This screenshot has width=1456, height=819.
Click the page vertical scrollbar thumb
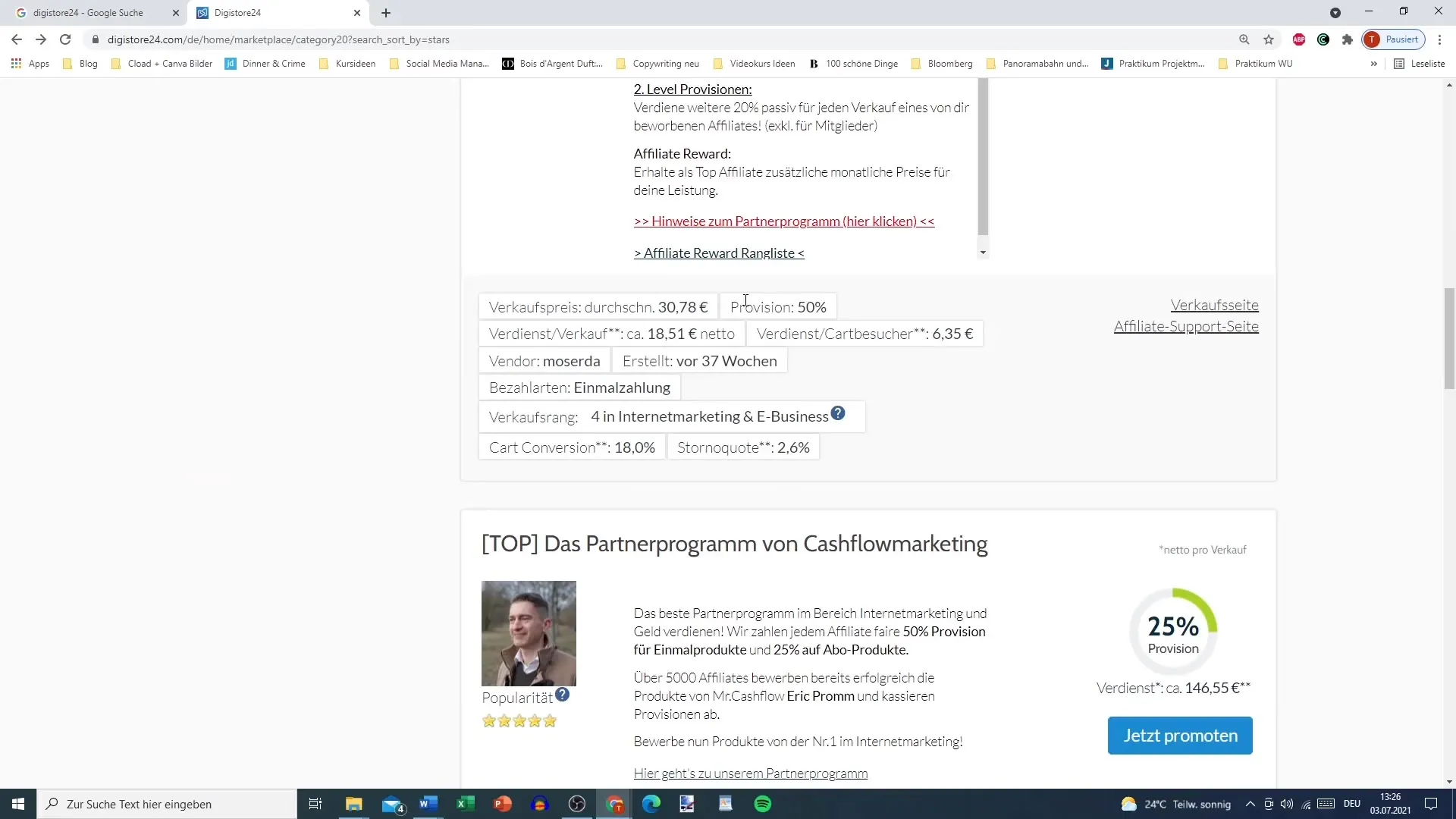pos(1449,338)
